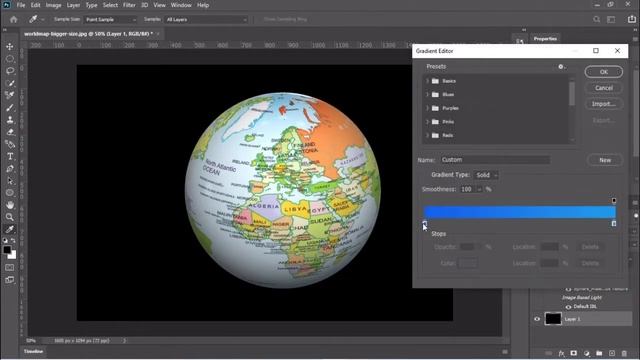Open the File menu

coord(21,5)
